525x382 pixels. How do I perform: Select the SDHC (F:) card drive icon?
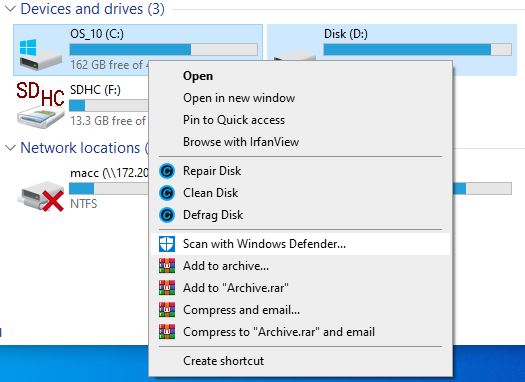[x=41, y=105]
